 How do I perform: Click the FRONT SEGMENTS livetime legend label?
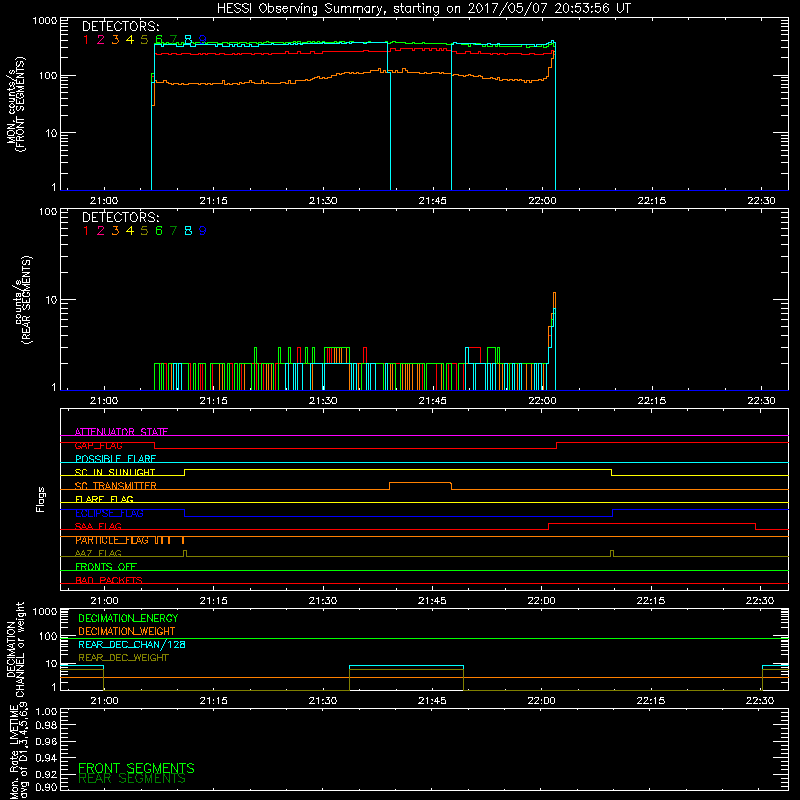click(x=136, y=768)
